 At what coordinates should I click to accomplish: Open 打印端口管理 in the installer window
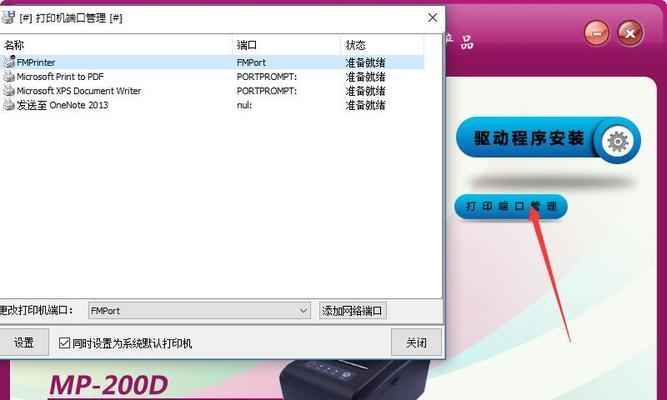[x=511, y=206]
